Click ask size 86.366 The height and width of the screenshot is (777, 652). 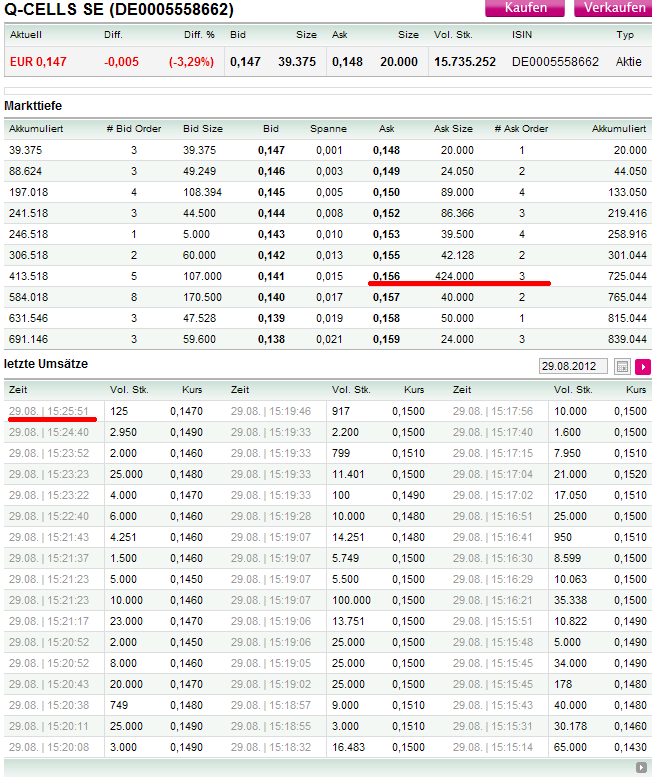(x=457, y=214)
